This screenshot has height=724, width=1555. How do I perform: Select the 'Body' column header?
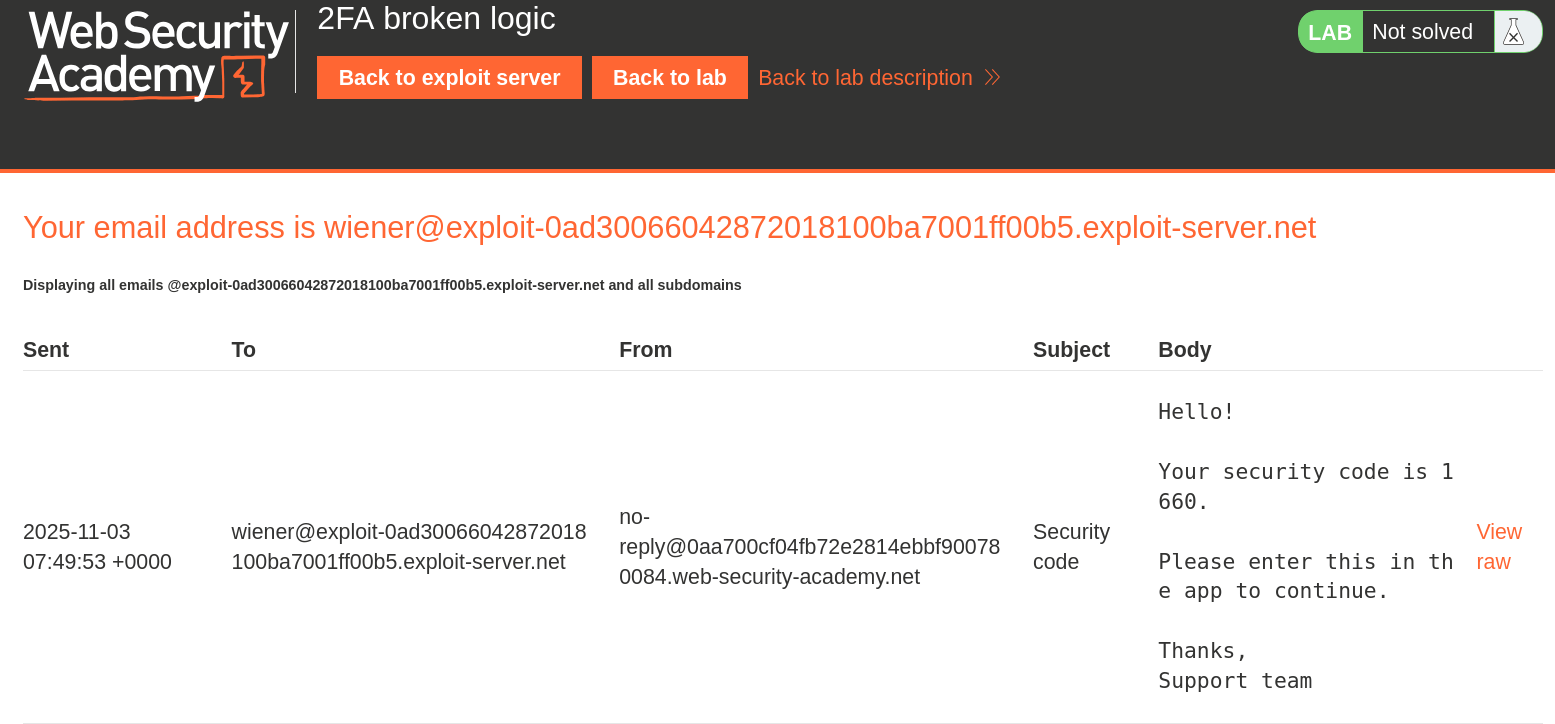coord(1184,349)
